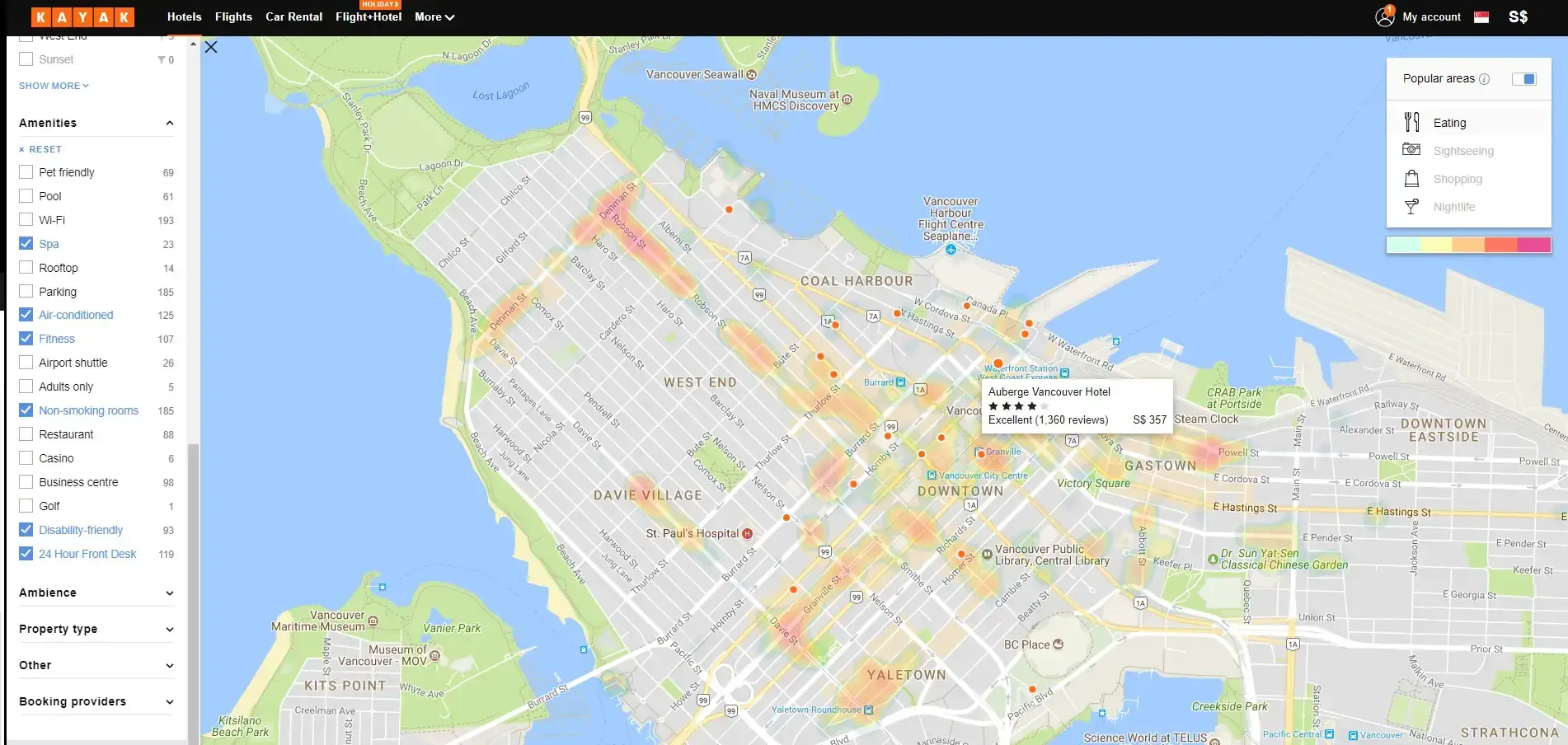1568x745 pixels.
Task: Click the Sunset filter funnel icon
Action: [162, 59]
